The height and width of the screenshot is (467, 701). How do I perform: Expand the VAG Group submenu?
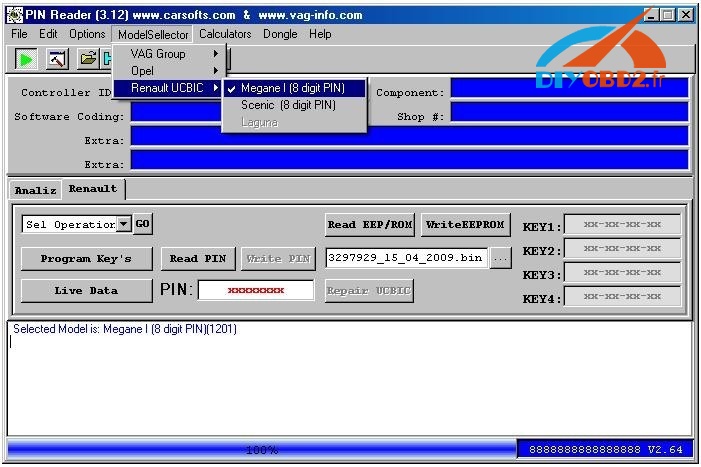170,54
